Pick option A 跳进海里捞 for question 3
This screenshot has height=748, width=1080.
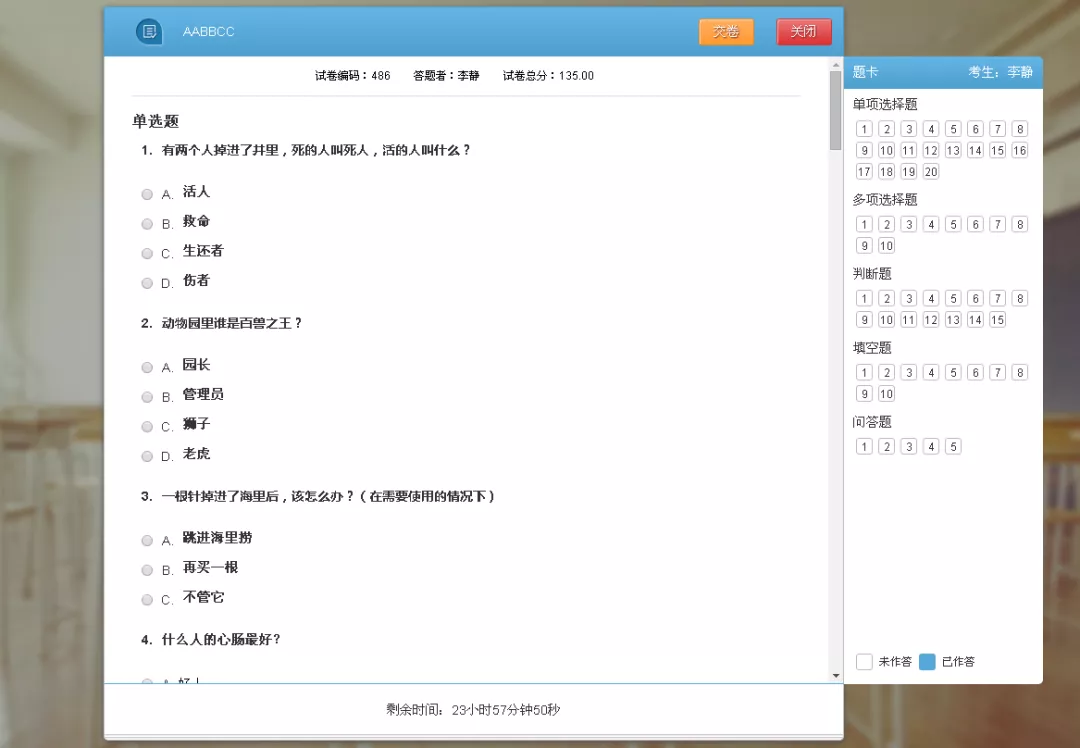point(147,541)
